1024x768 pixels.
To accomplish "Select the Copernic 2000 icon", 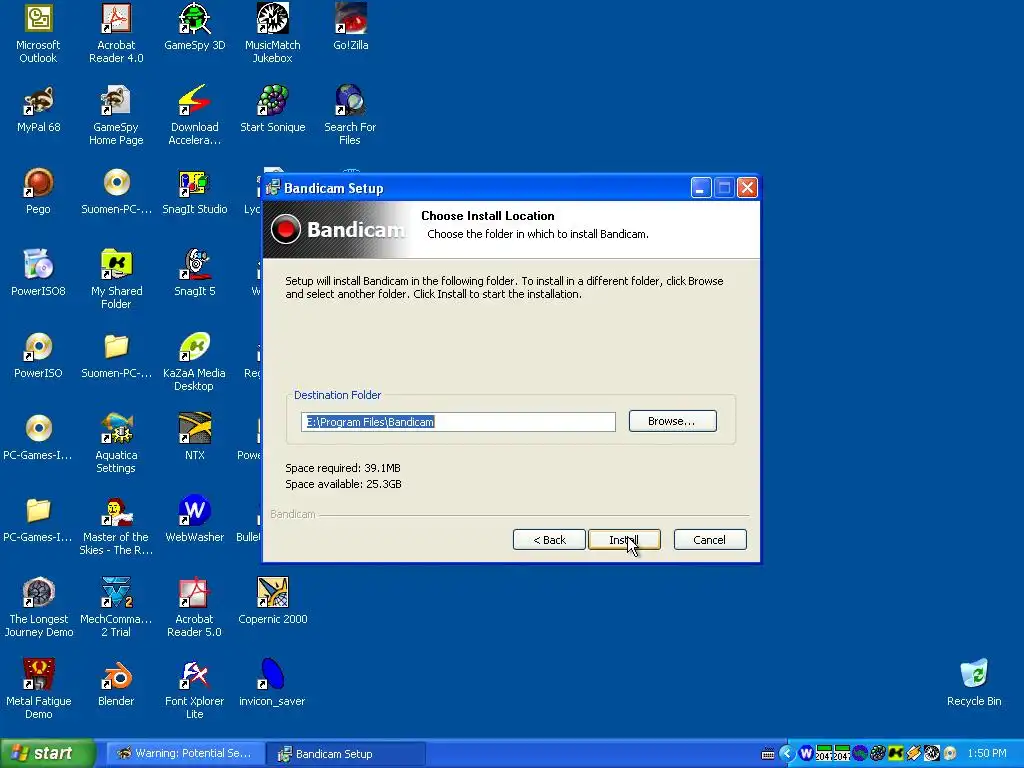I will click(x=272, y=601).
